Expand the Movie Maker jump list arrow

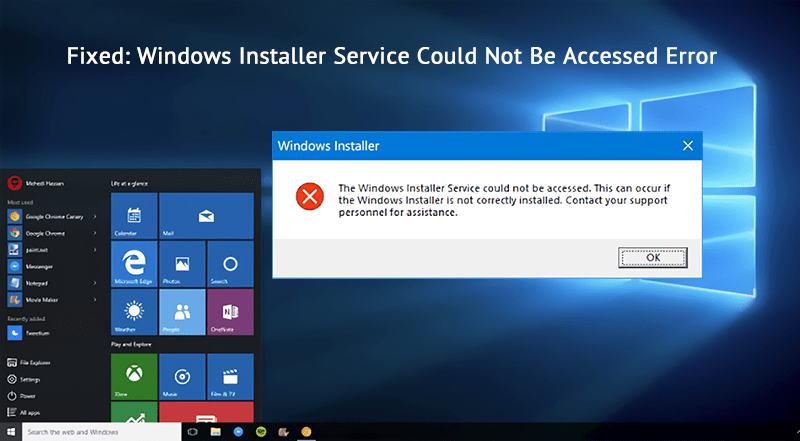[x=95, y=300]
